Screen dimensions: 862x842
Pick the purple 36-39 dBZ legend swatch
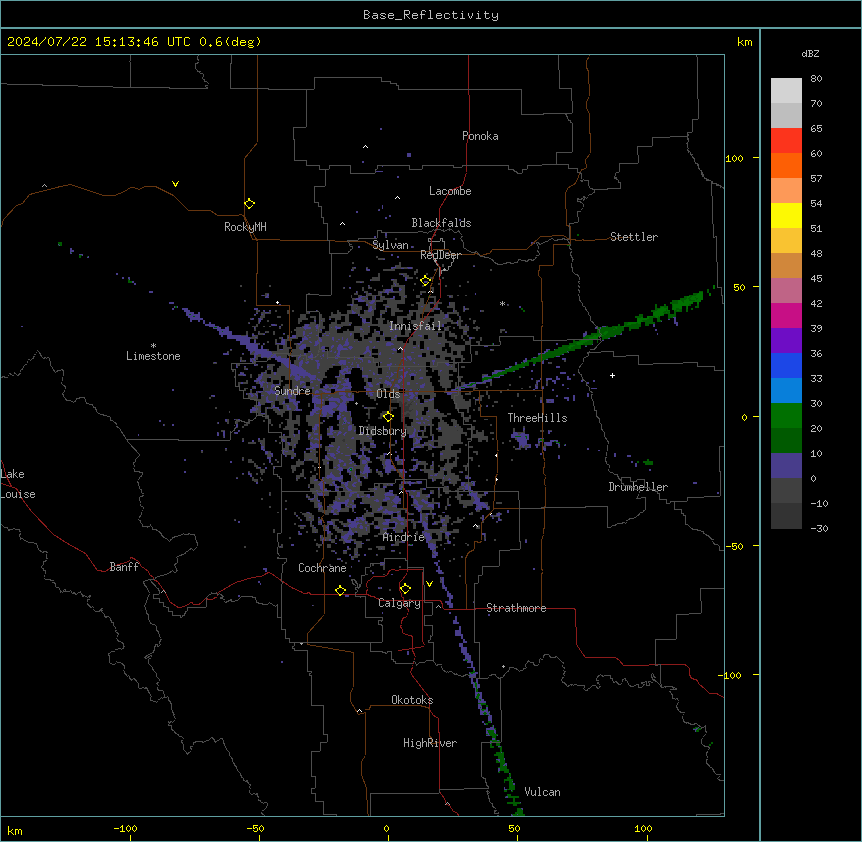pyautogui.click(x=786, y=341)
